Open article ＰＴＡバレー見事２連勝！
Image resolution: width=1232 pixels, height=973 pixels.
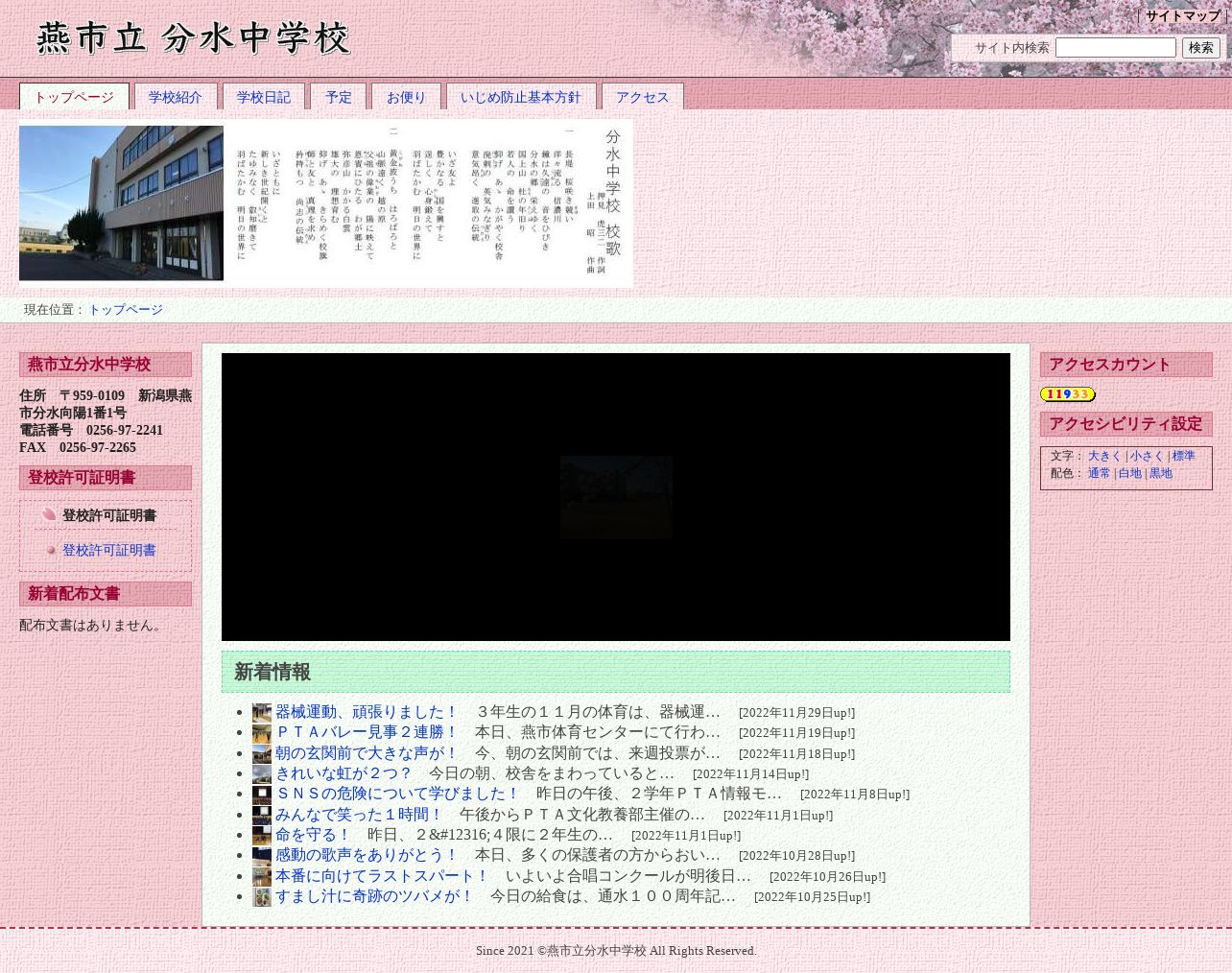[x=367, y=732]
